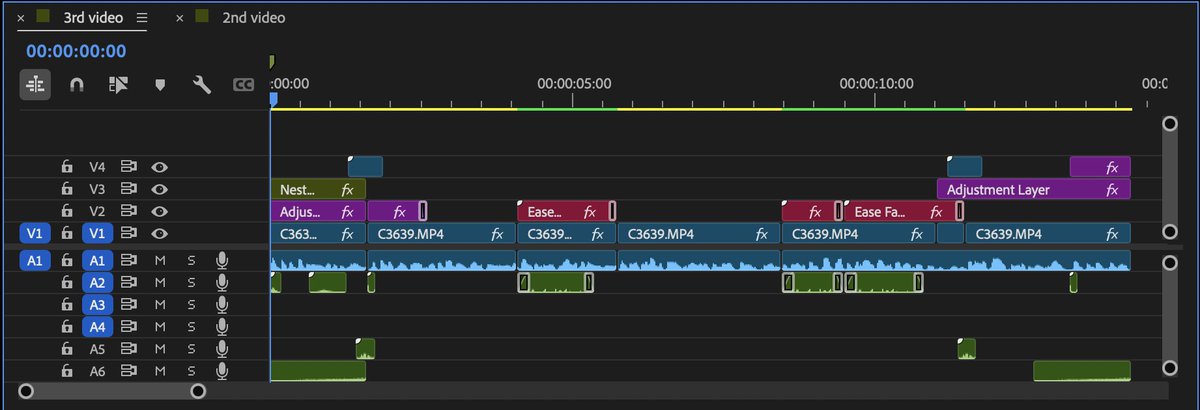Toggle Linked Selection icon
Screen dimensions: 1200x410
point(117,86)
